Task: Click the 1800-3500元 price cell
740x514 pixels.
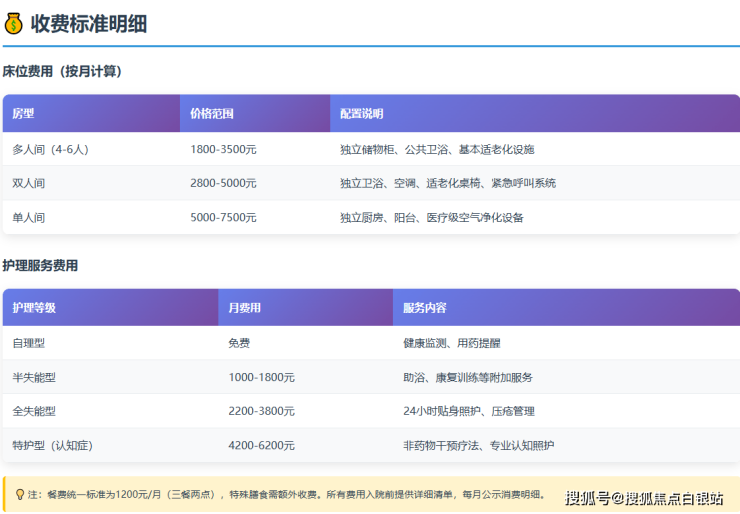Action: (223, 150)
